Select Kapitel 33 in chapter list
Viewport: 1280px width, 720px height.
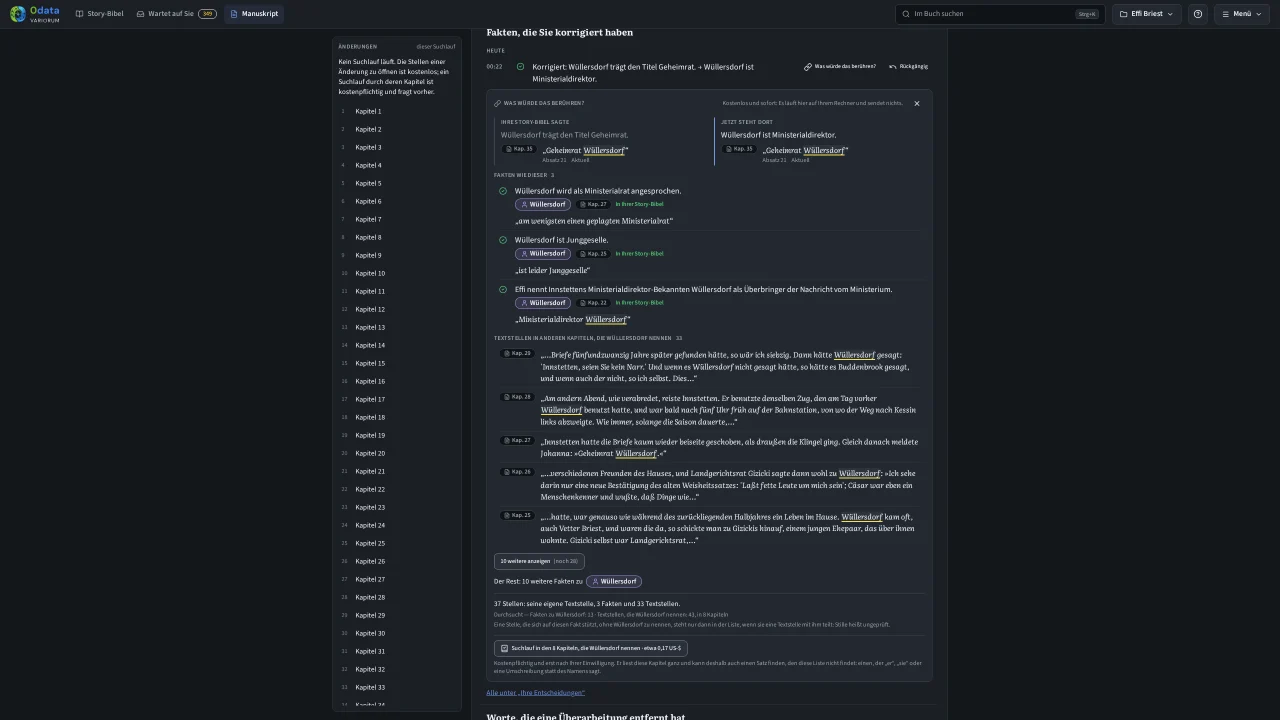(x=397, y=687)
